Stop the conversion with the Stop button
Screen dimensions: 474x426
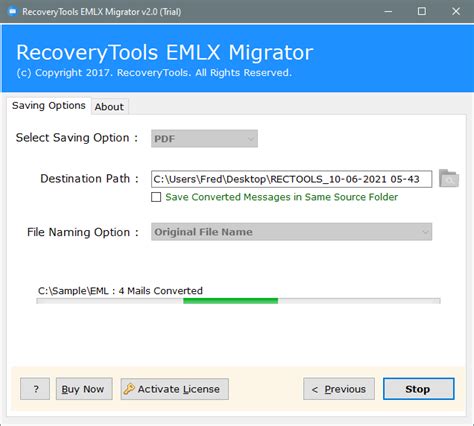419,389
